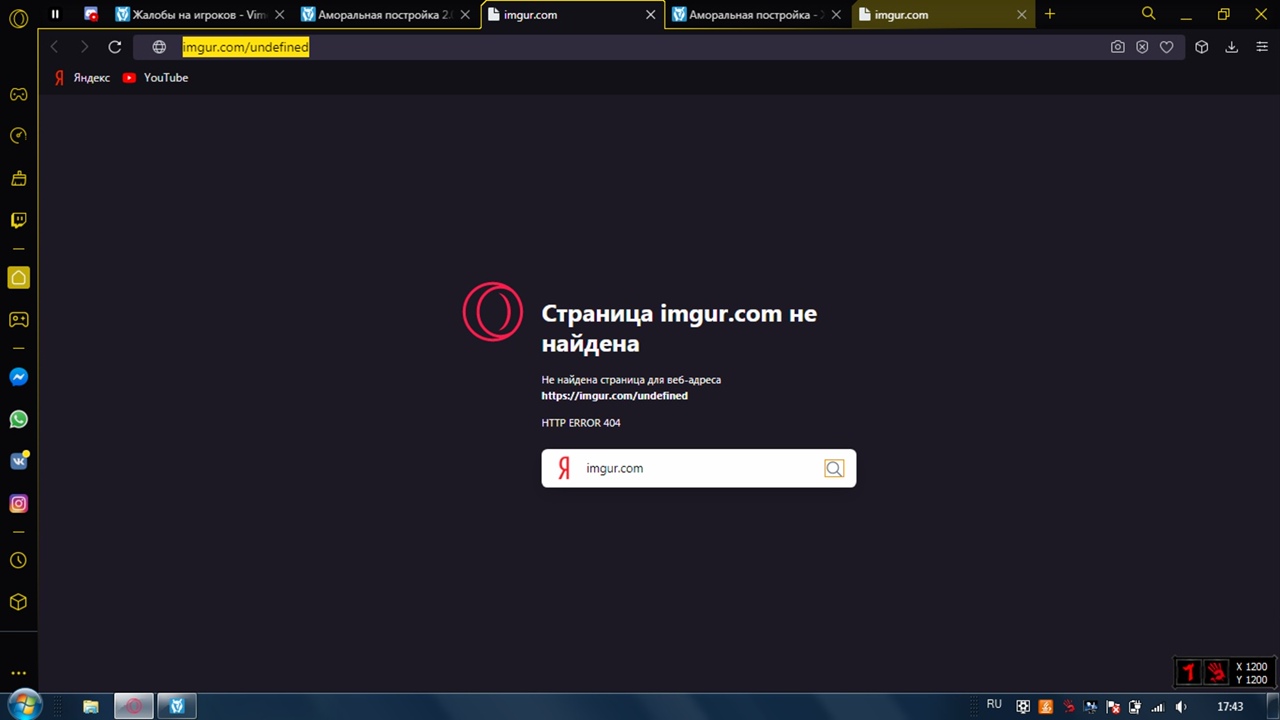Open the network signal tray icon
This screenshot has height=720, width=1280.
point(1159,706)
